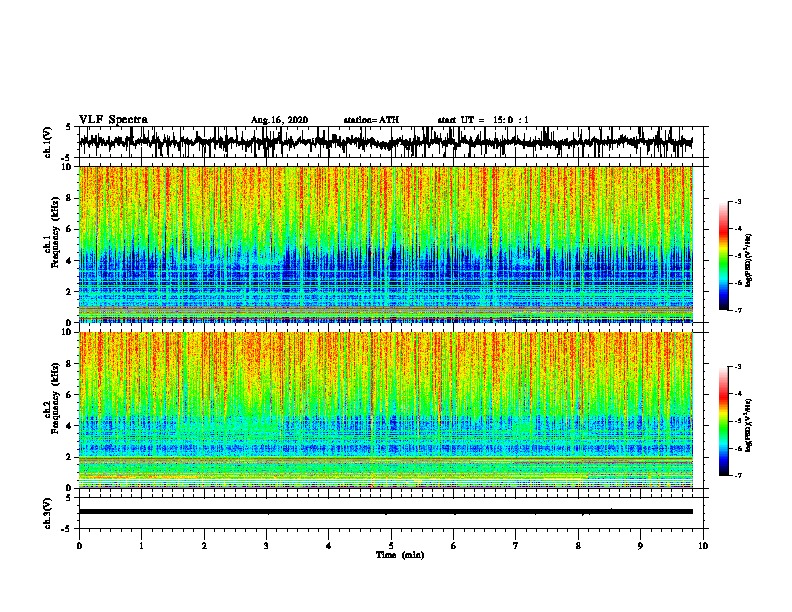The image size is (792, 612).
Task: Click the 'ch.1 Frequency (kHz)' axis label
Action: (51, 232)
